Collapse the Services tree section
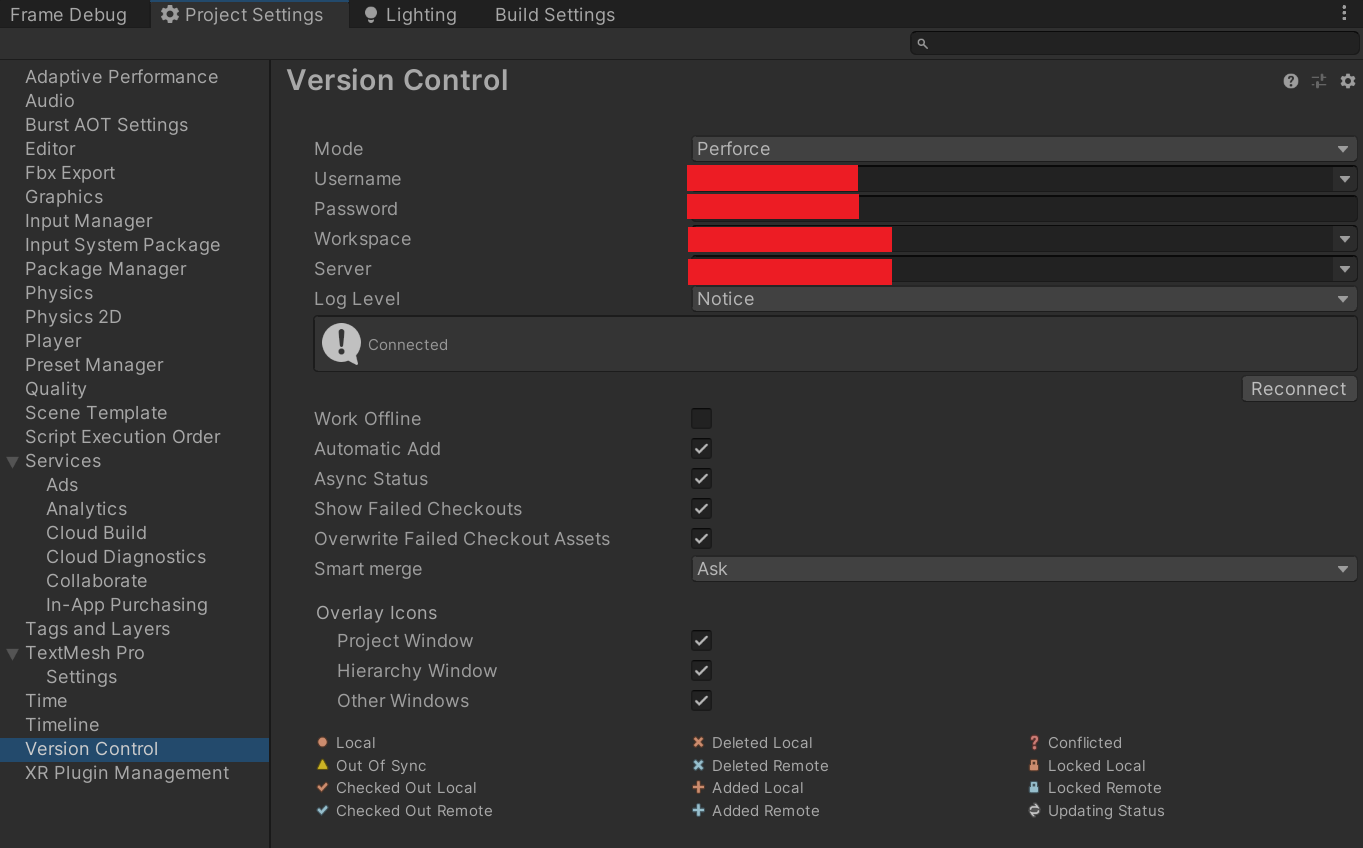This screenshot has width=1363, height=848. (x=13, y=461)
